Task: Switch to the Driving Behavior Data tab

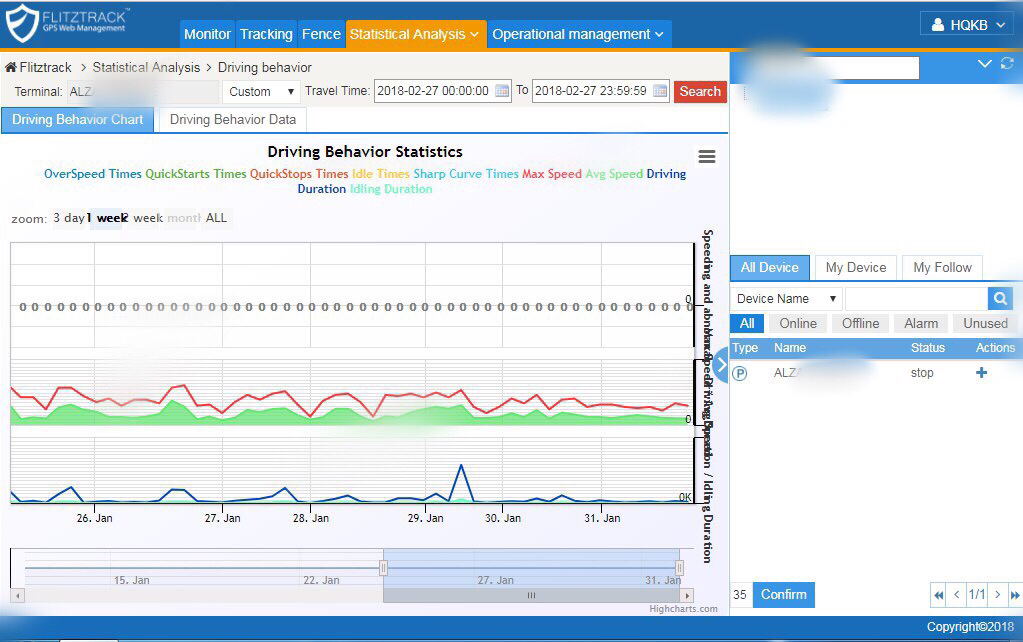Action: (233, 119)
